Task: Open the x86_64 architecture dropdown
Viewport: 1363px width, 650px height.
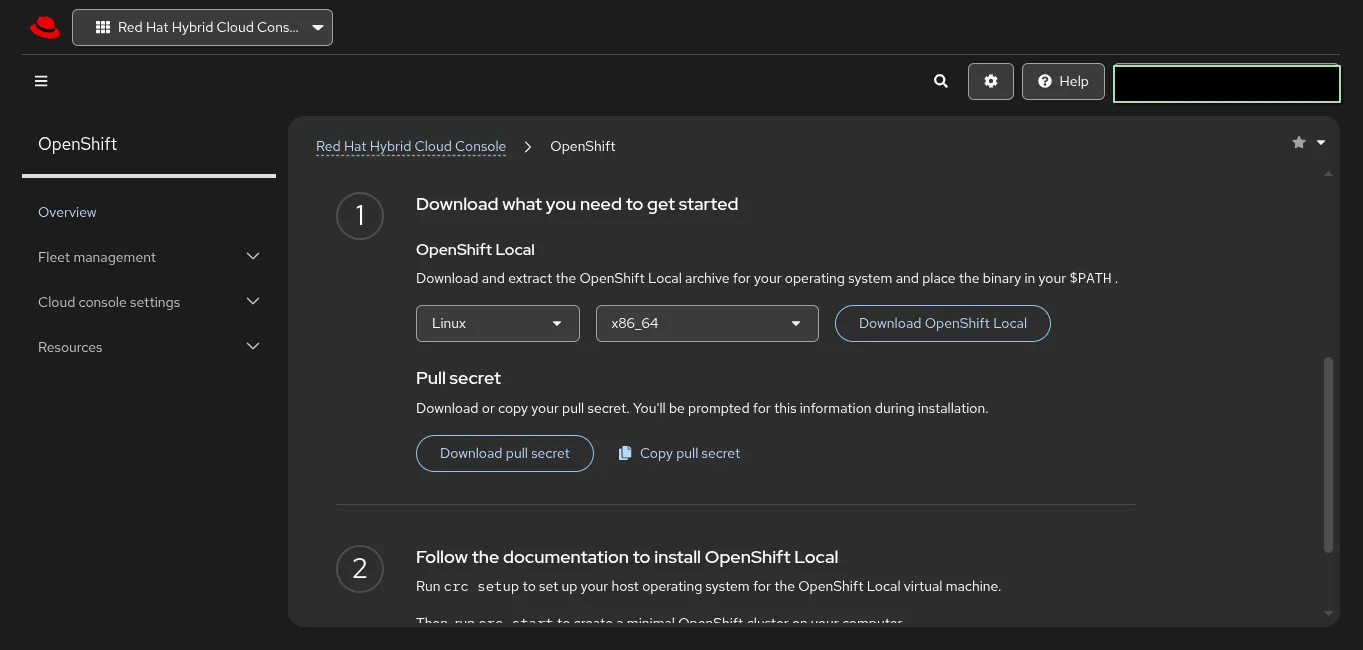Action: [x=707, y=323]
